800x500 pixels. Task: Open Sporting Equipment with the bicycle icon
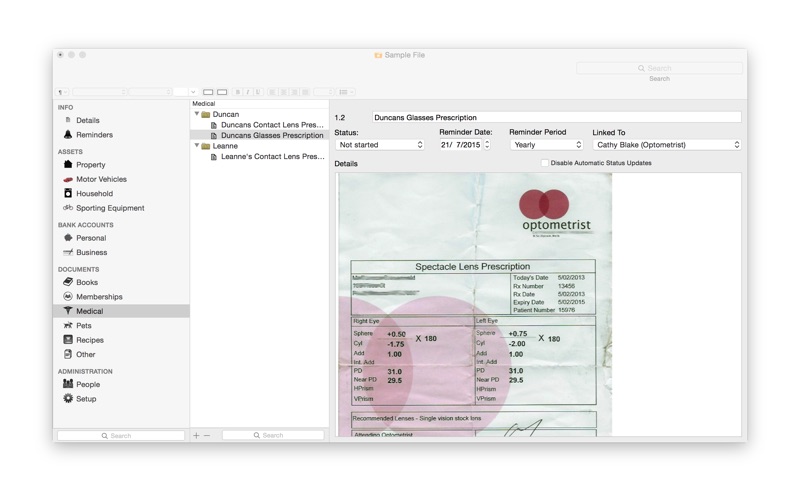110,208
